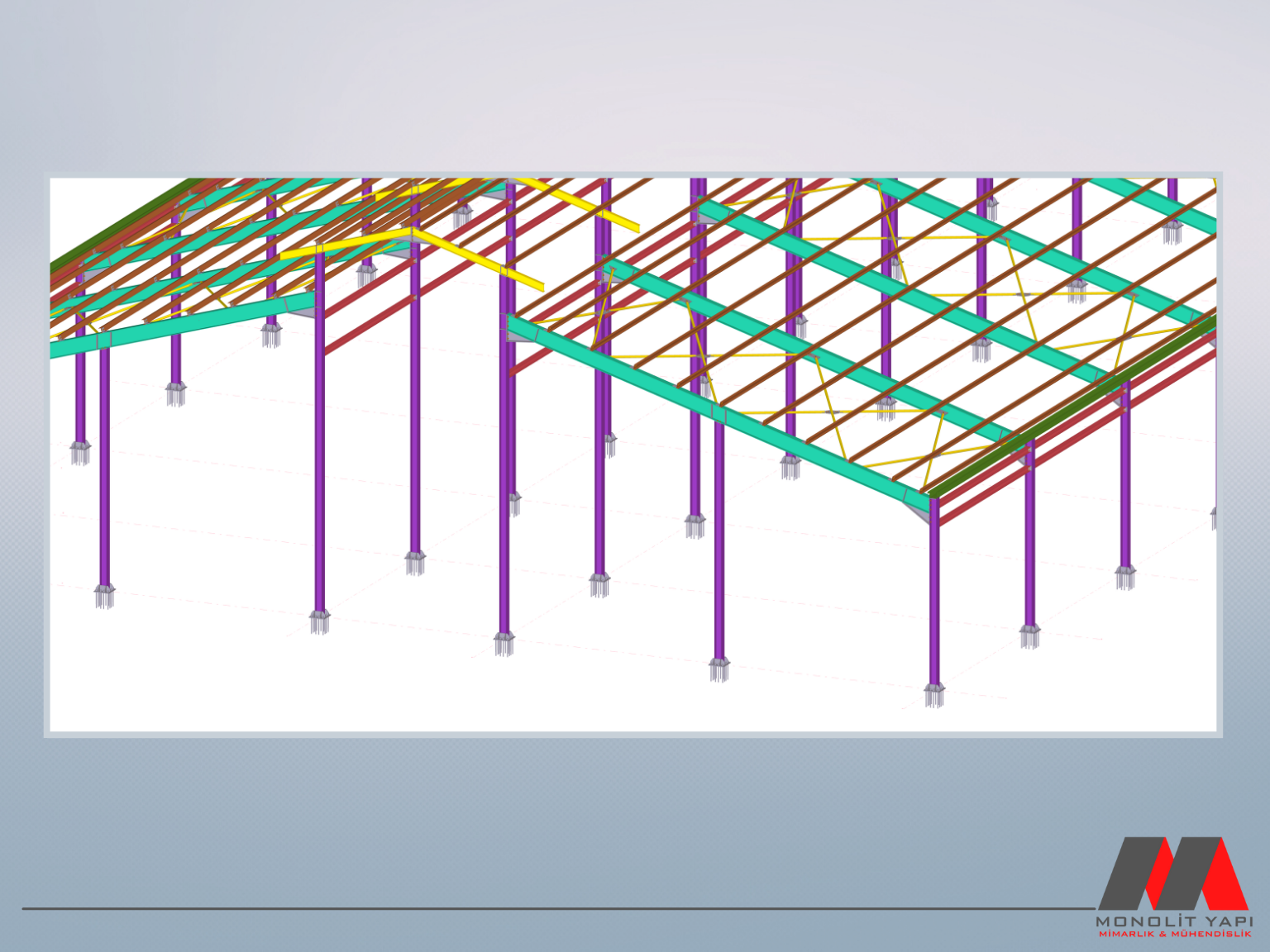Click the base plate of the front-right corner column
1270x952 pixels.
[934, 694]
